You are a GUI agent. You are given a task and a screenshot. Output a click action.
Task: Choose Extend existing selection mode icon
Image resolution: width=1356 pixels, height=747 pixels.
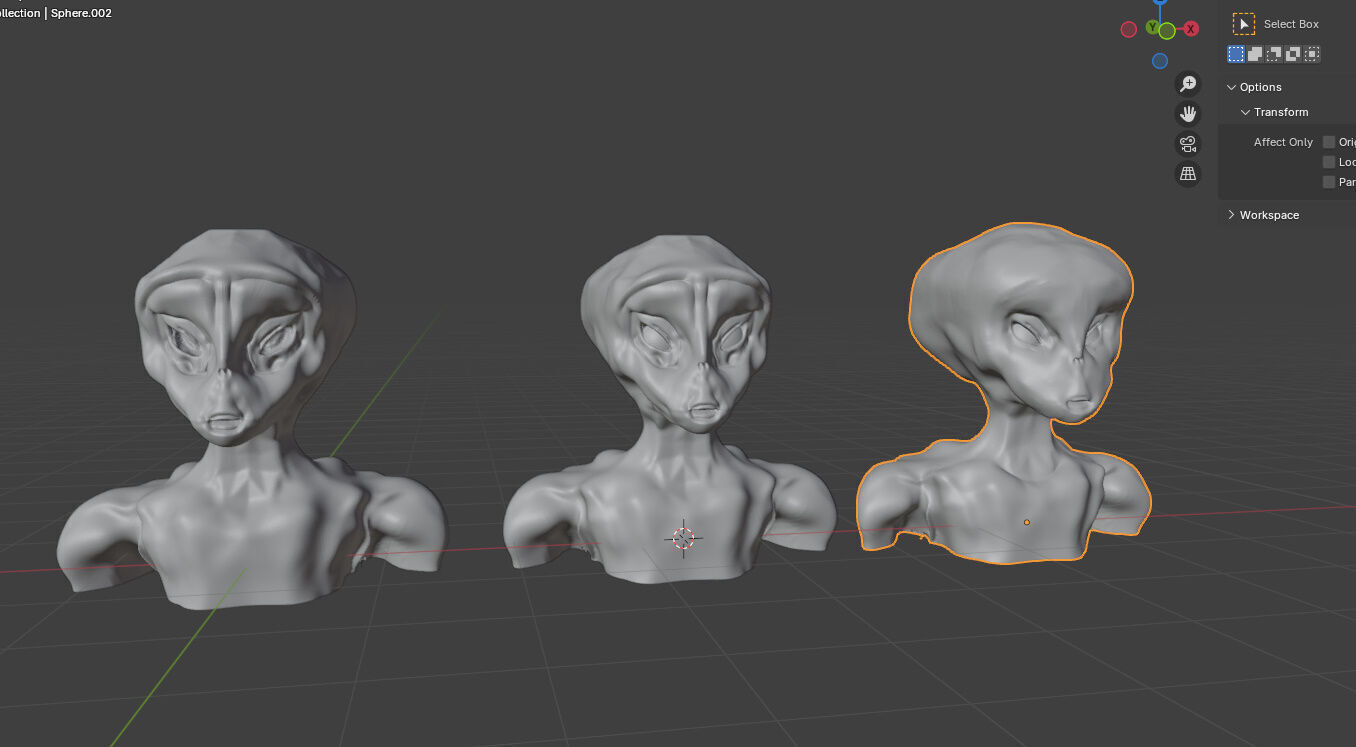(1255, 54)
